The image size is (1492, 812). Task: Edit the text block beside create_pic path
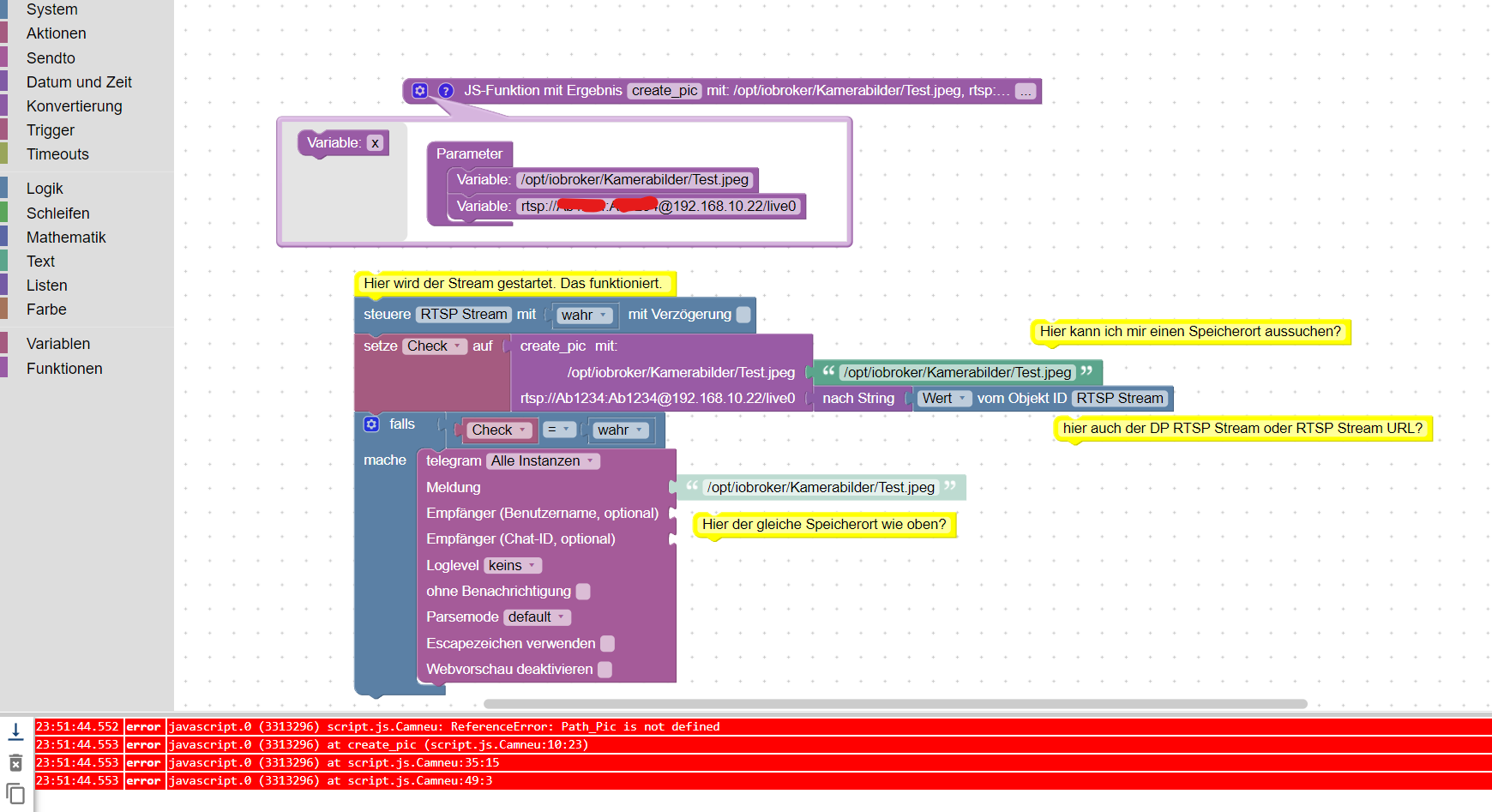point(958,372)
